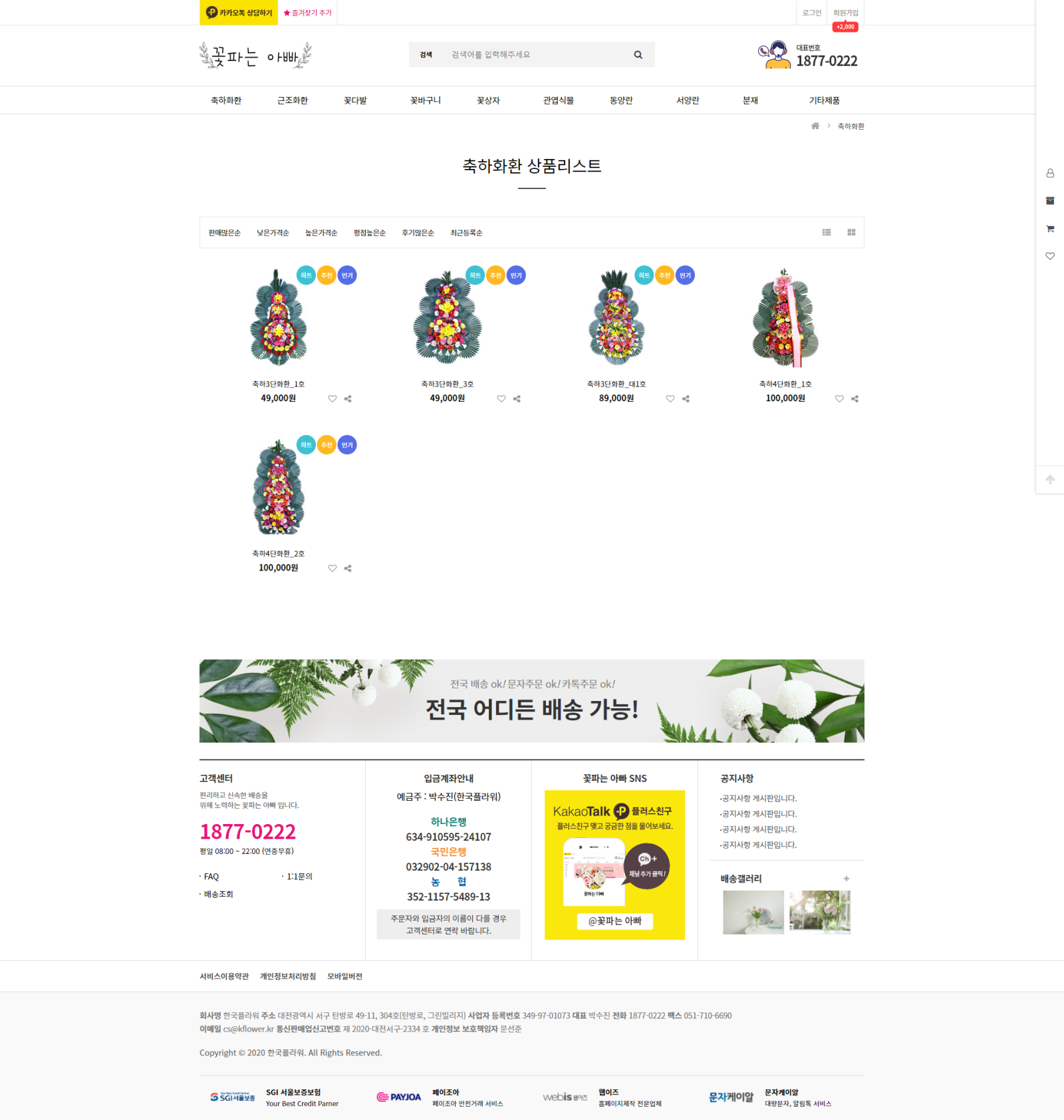
Task: Click the 카카오톡 상담하기 button
Action: [x=239, y=13]
